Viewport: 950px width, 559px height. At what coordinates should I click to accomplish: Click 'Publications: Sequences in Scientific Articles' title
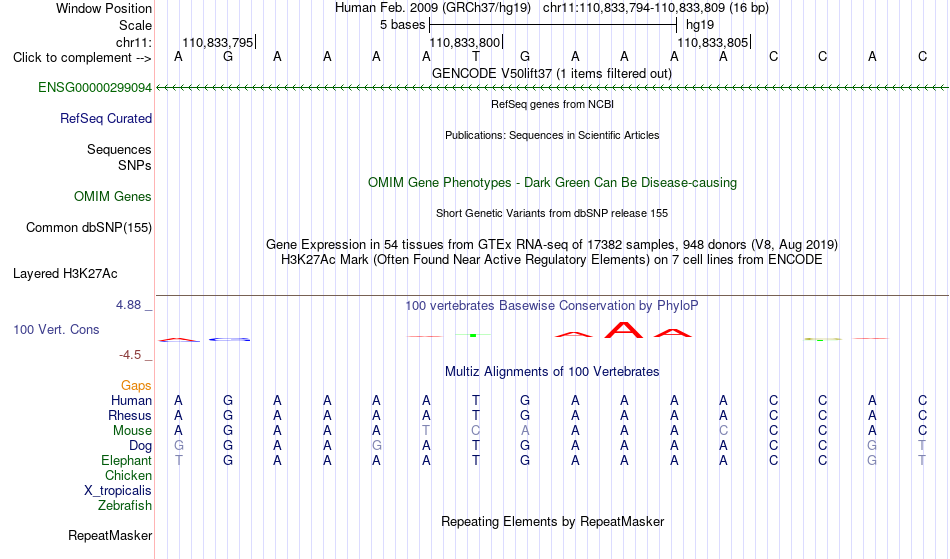pyautogui.click(x=552, y=135)
